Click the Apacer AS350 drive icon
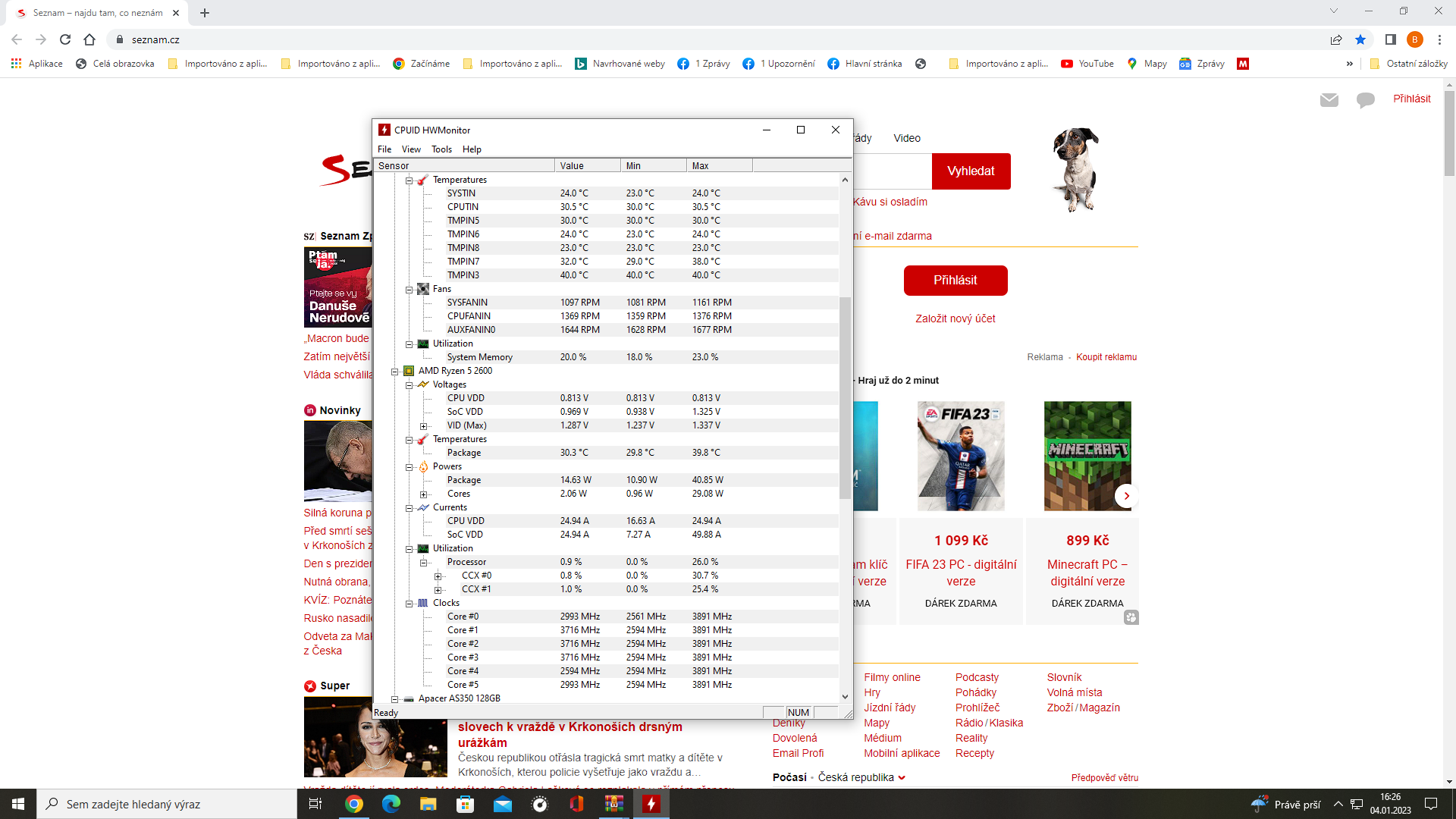The image size is (1456, 819). (x=409, y=698)
